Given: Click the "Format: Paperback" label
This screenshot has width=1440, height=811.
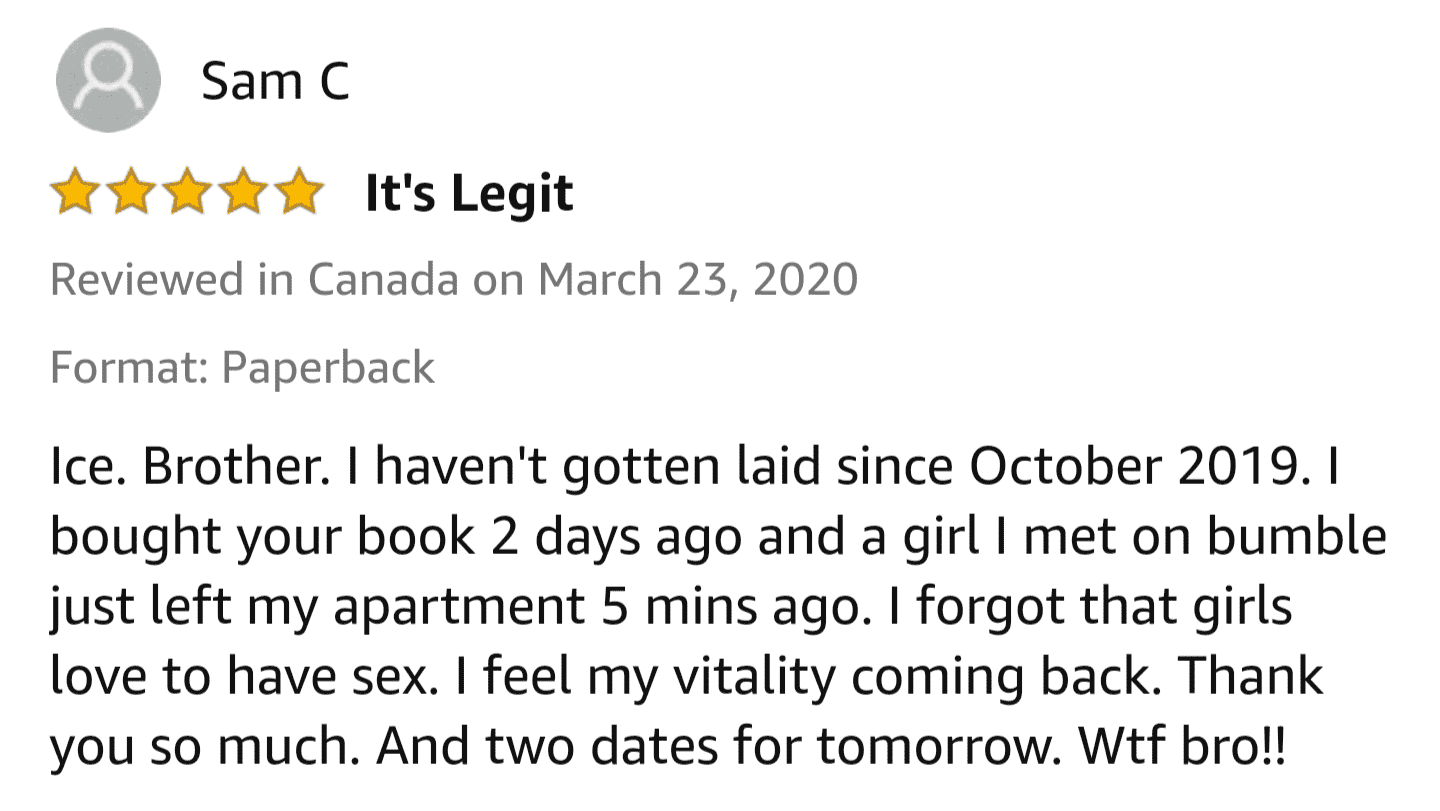Looking at the screenshot, I should pos(242,367).
